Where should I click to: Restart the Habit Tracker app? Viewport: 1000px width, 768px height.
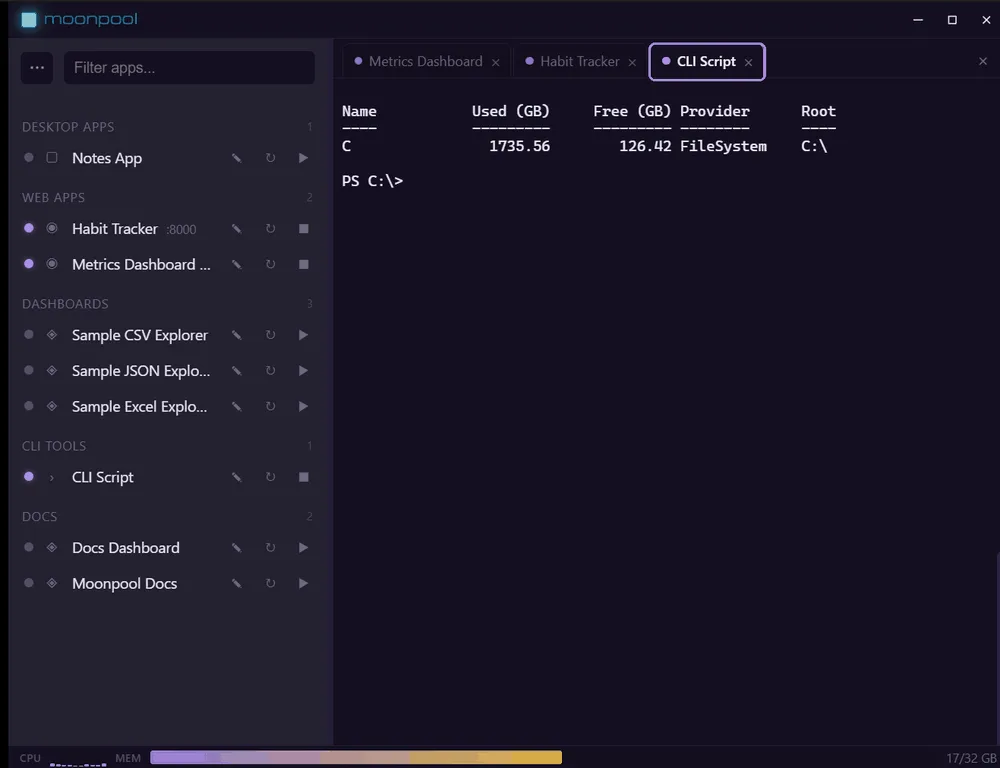pos(270,228)
